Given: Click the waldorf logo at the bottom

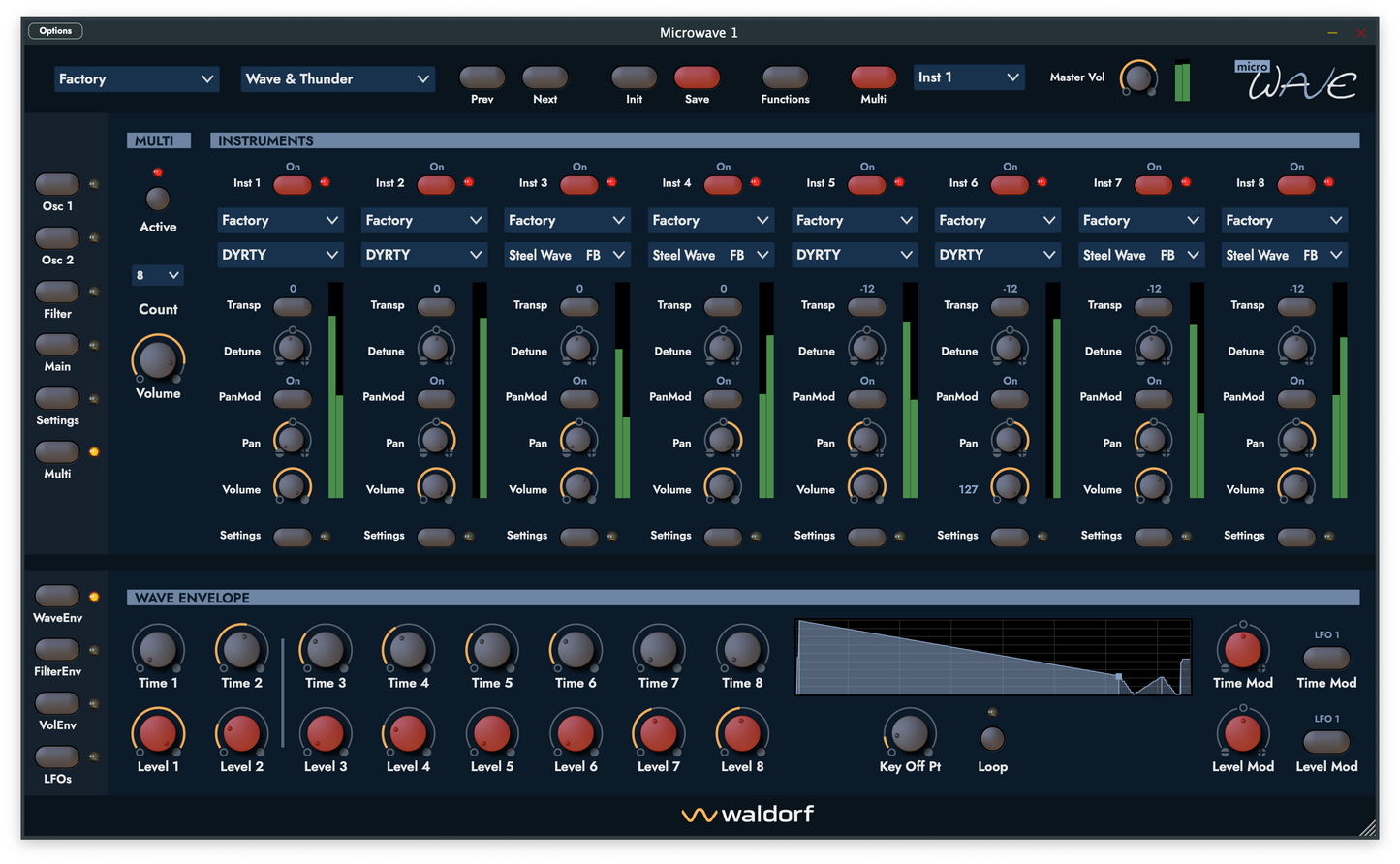Looking at the screenshot, I should [746, 814].
